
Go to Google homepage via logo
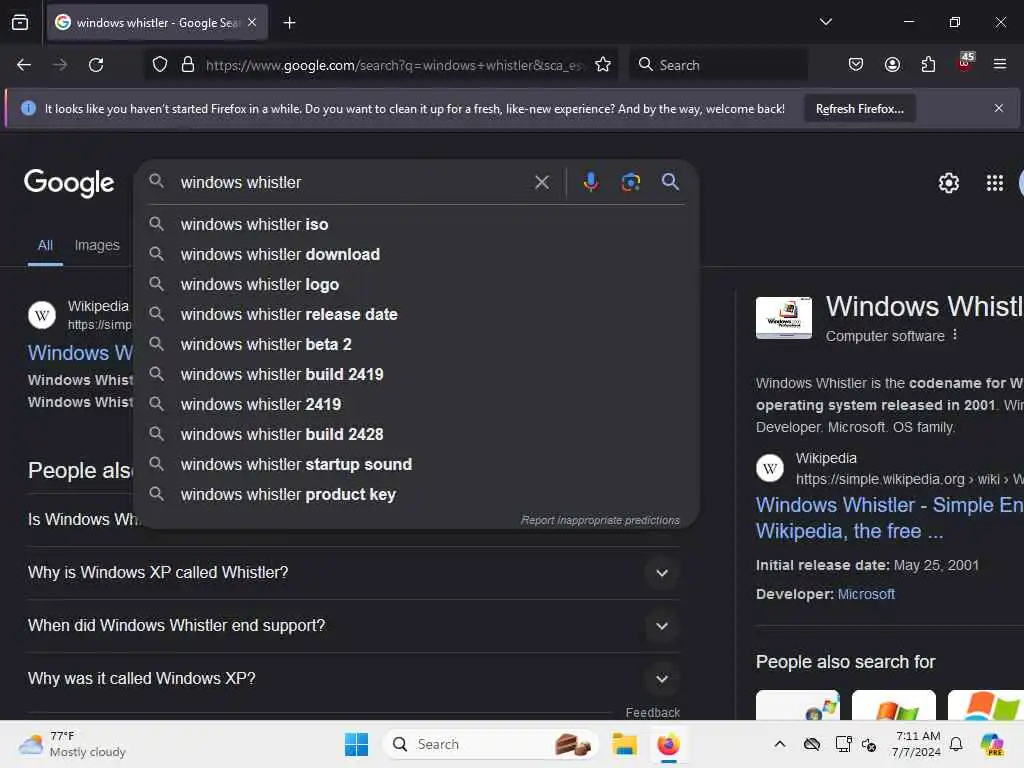(x=69, y=182)
